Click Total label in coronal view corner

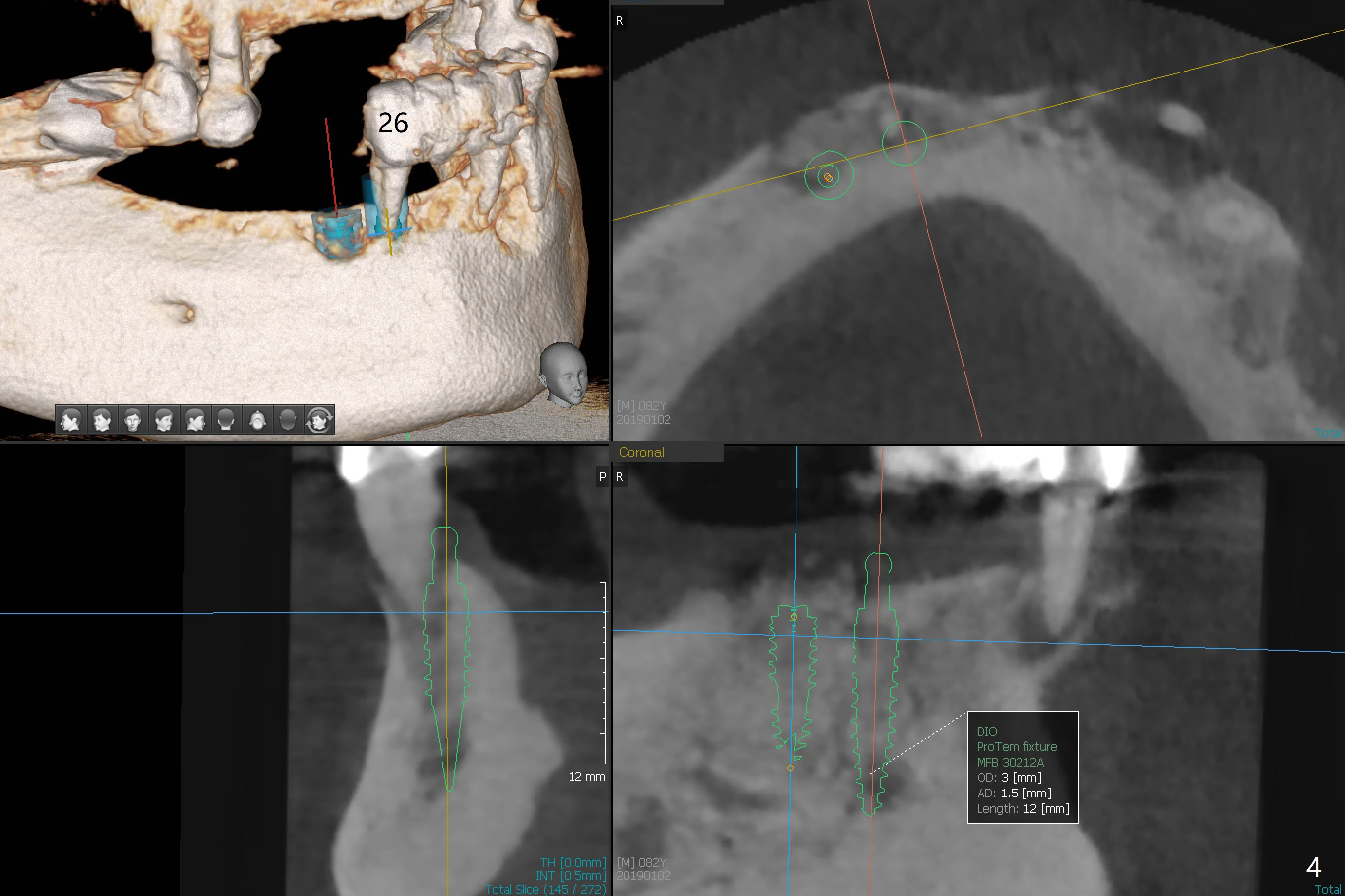point(1327,889)
